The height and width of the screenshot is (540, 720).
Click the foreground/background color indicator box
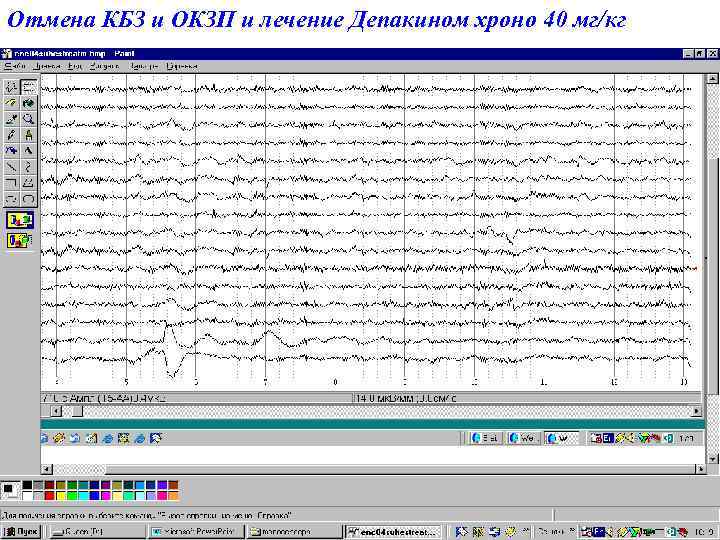(x=11, y=490)
